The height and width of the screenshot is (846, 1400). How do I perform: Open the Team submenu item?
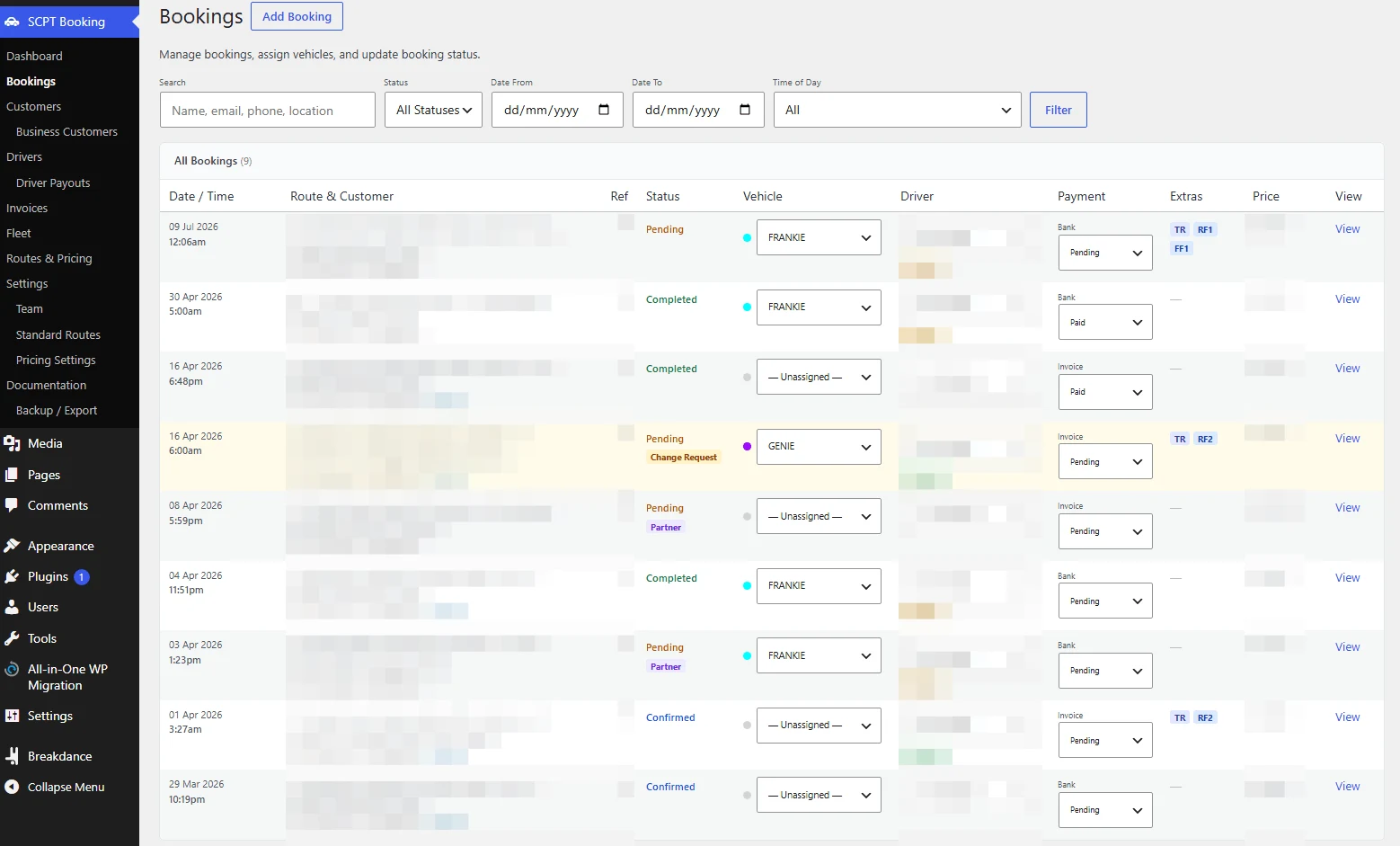pos(30,308)
